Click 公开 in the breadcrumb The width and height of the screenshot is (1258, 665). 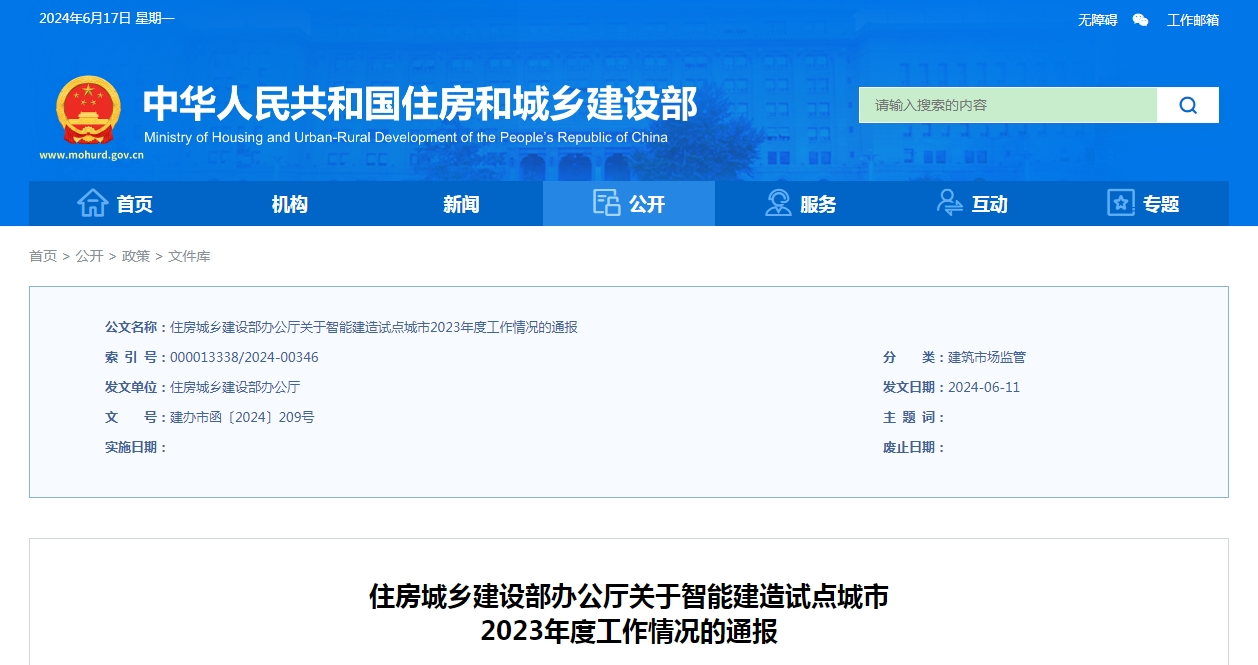[x=89, y=256]
